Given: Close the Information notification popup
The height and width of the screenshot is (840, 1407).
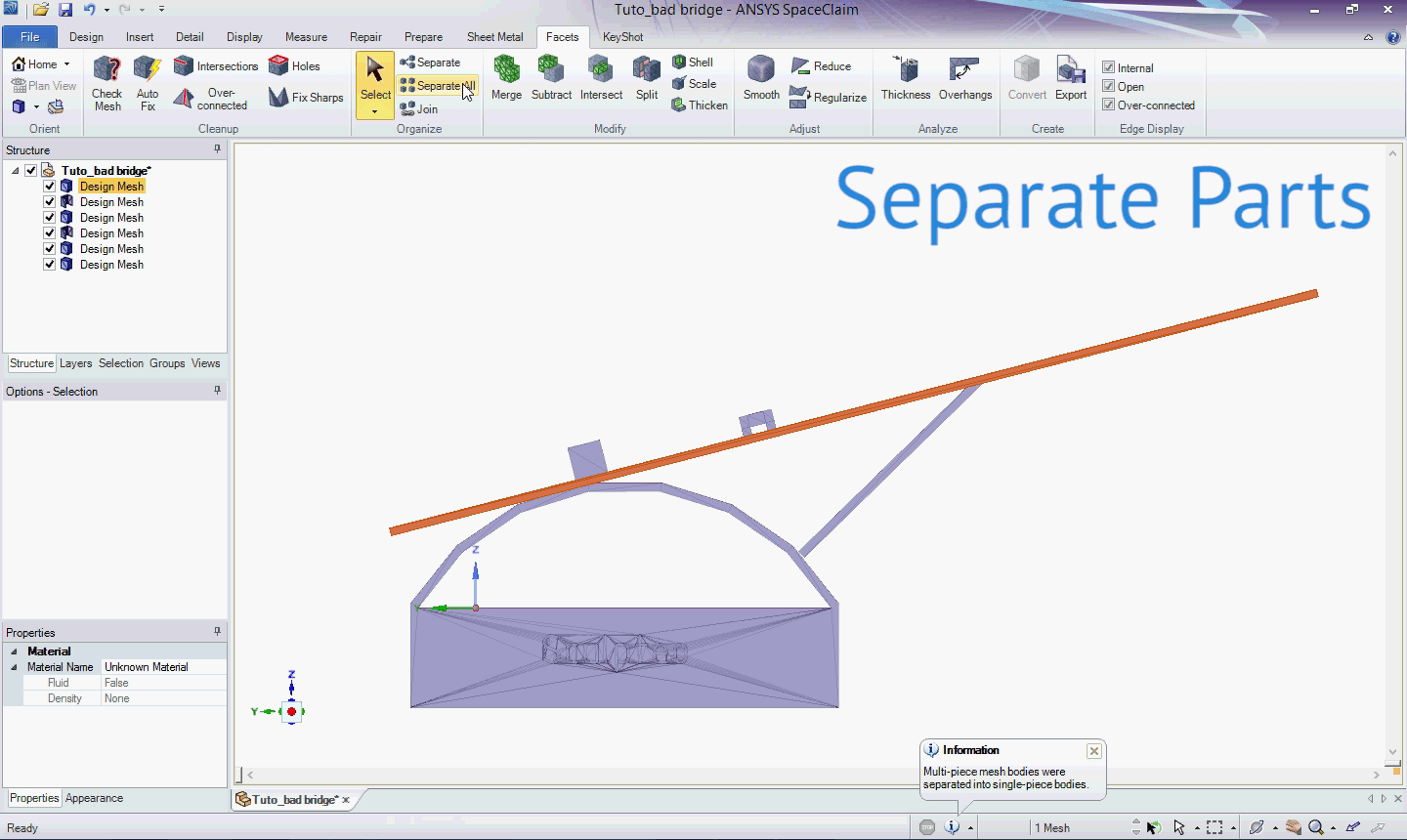Looking at the screenshot, I should coord(1094,751).
